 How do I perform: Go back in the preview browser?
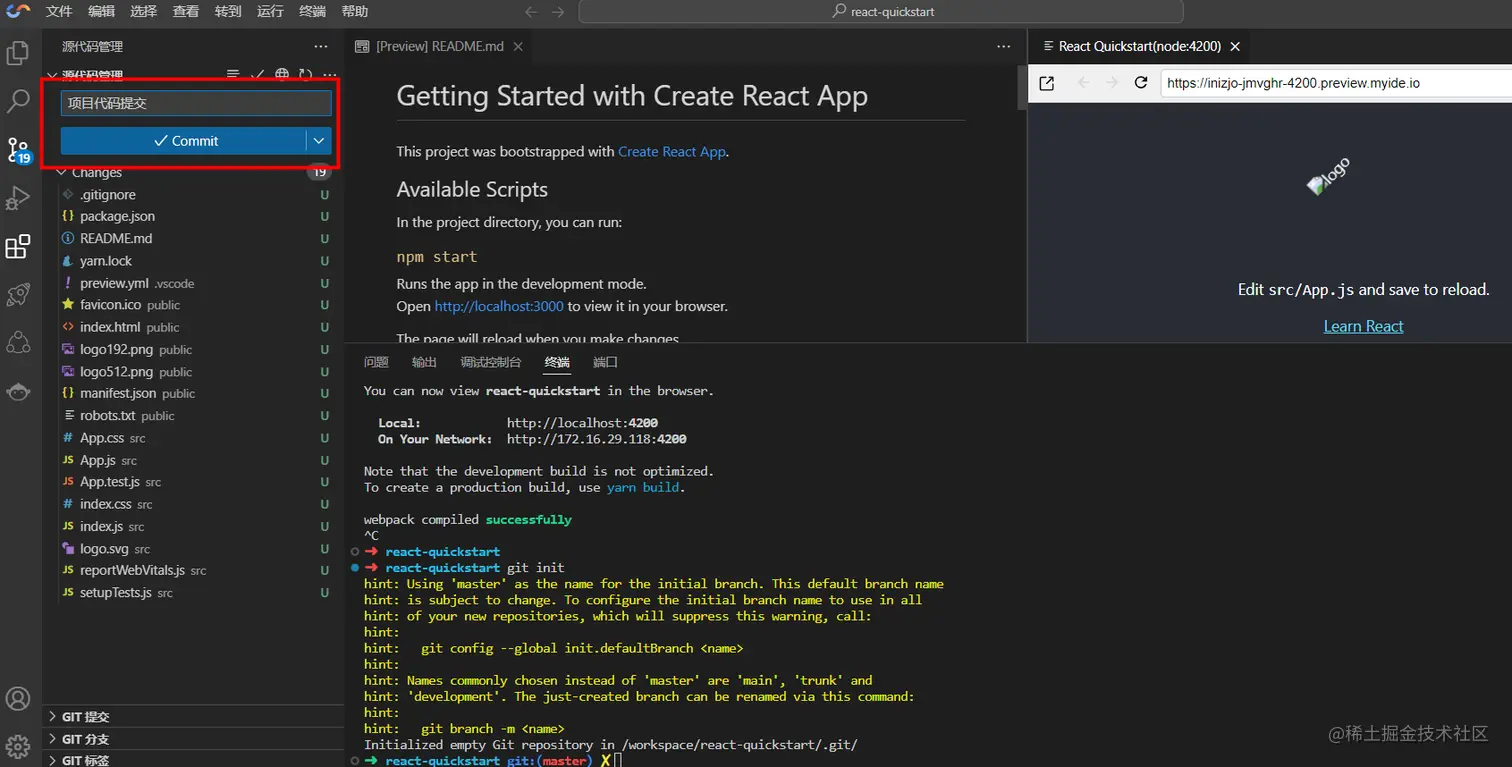[x=1083, y=83]
